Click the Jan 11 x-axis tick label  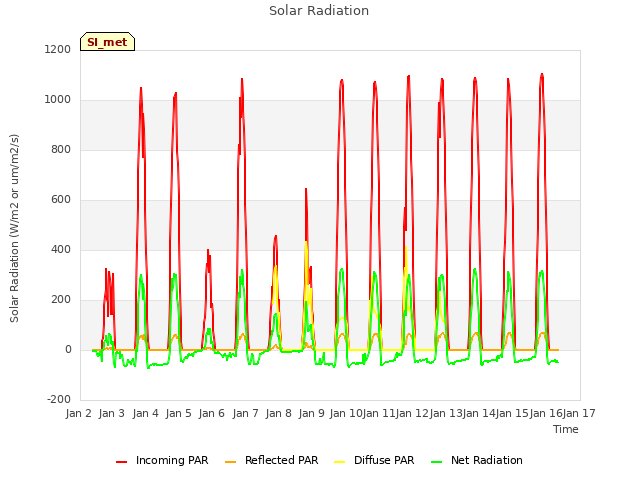(379, 413)
